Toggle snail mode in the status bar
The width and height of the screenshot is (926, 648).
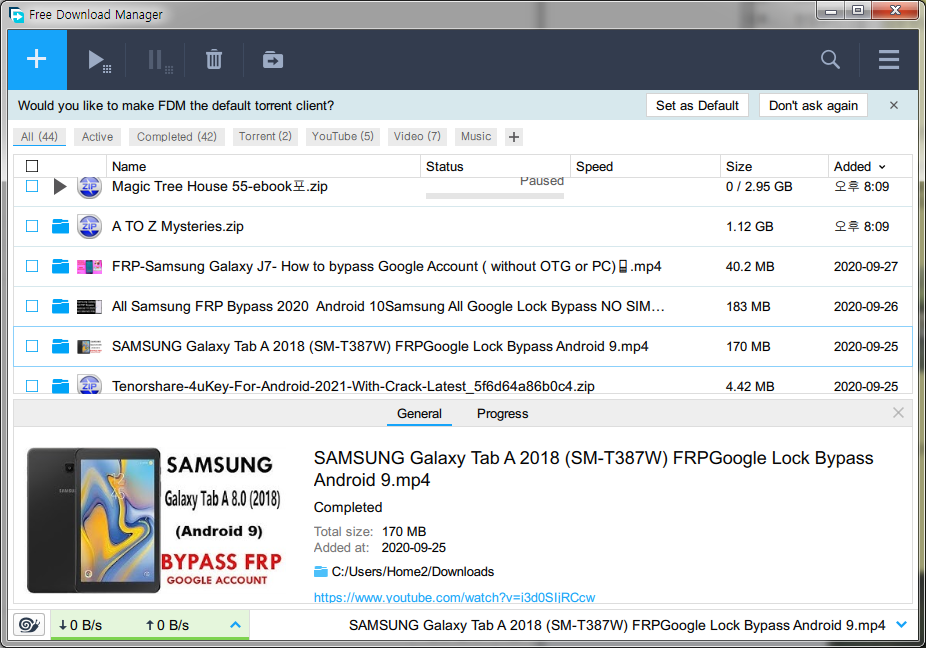tap(30, 624)
